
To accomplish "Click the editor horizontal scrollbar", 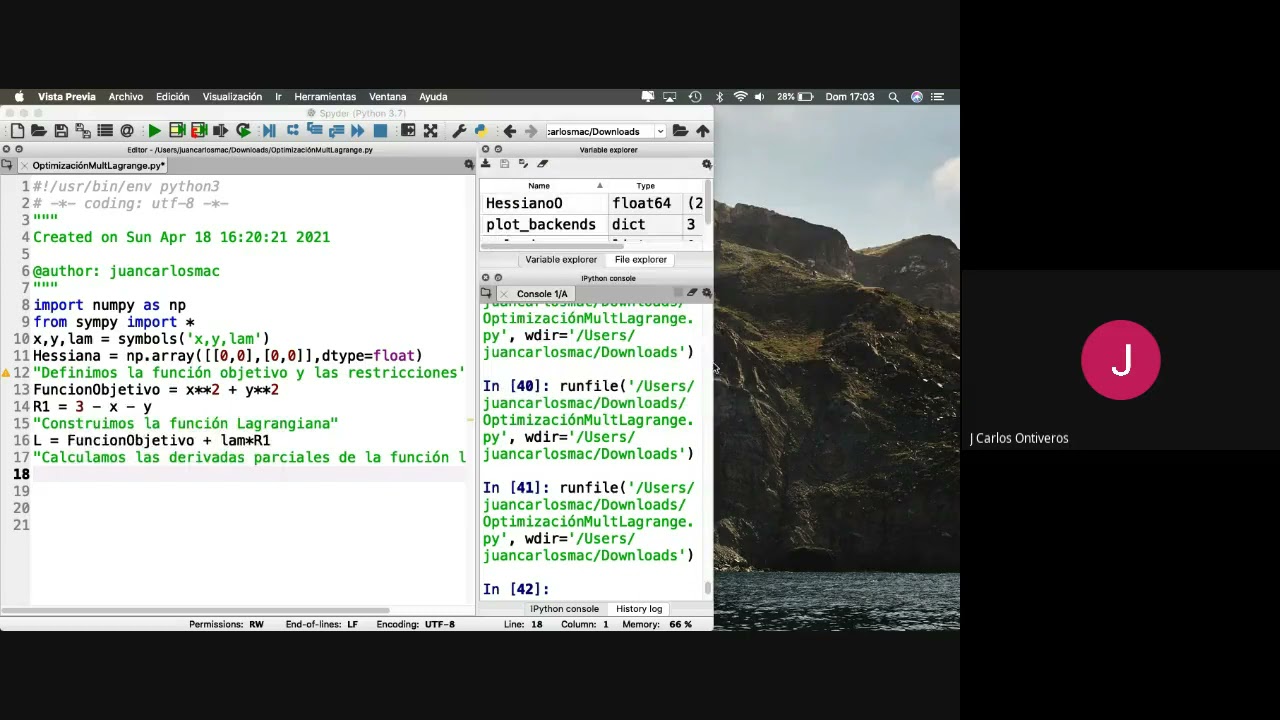I will tap(196, 610).
